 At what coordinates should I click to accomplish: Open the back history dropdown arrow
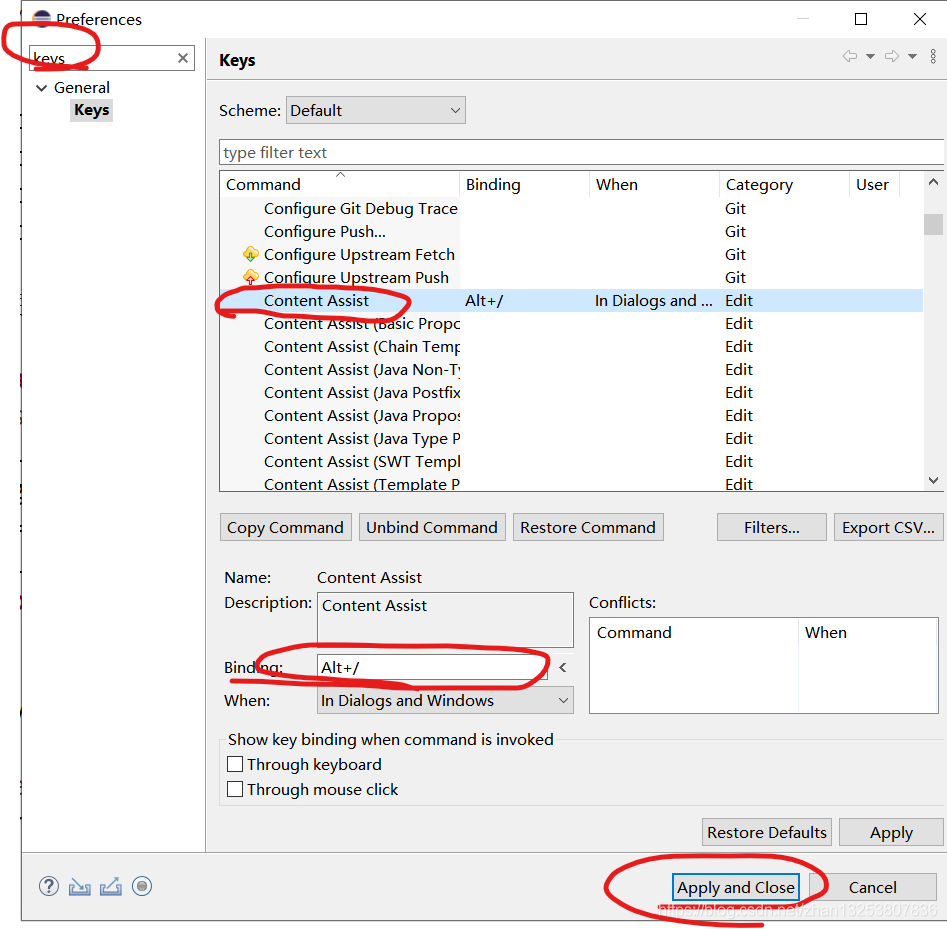870,57
